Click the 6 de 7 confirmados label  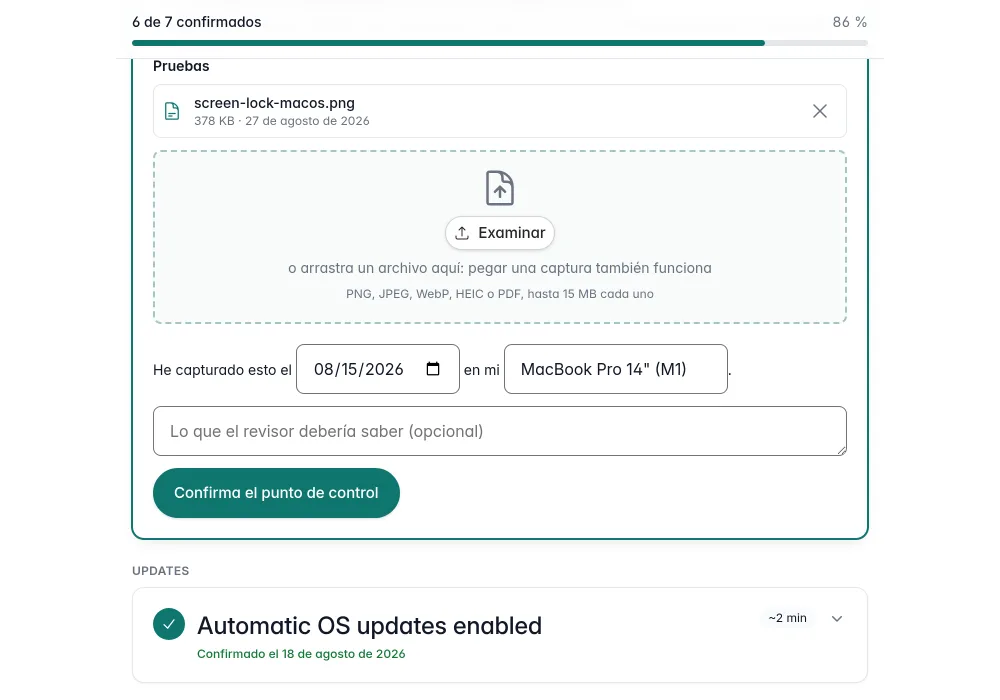pos(196,22)
